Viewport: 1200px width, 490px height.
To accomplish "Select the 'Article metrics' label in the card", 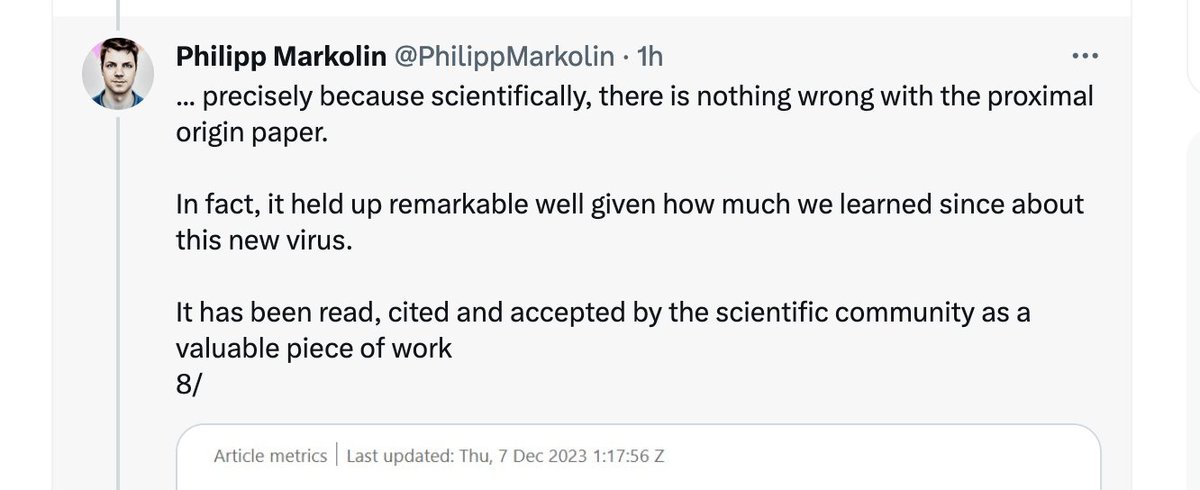I will (270, 456).
